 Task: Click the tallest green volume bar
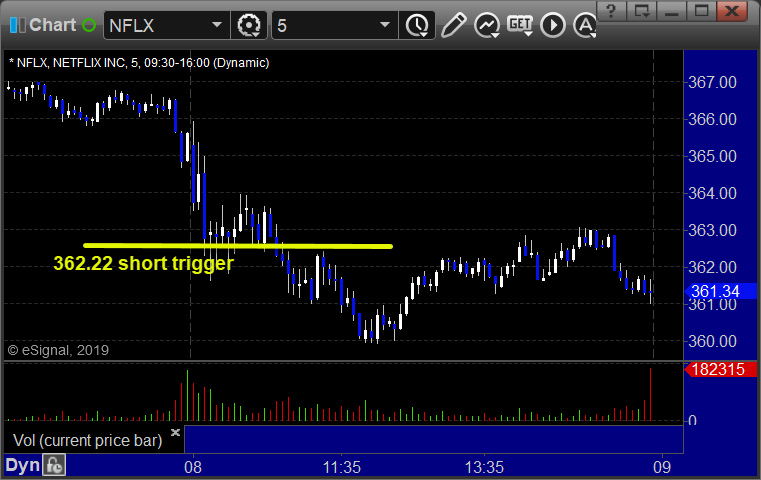point(187,396)
